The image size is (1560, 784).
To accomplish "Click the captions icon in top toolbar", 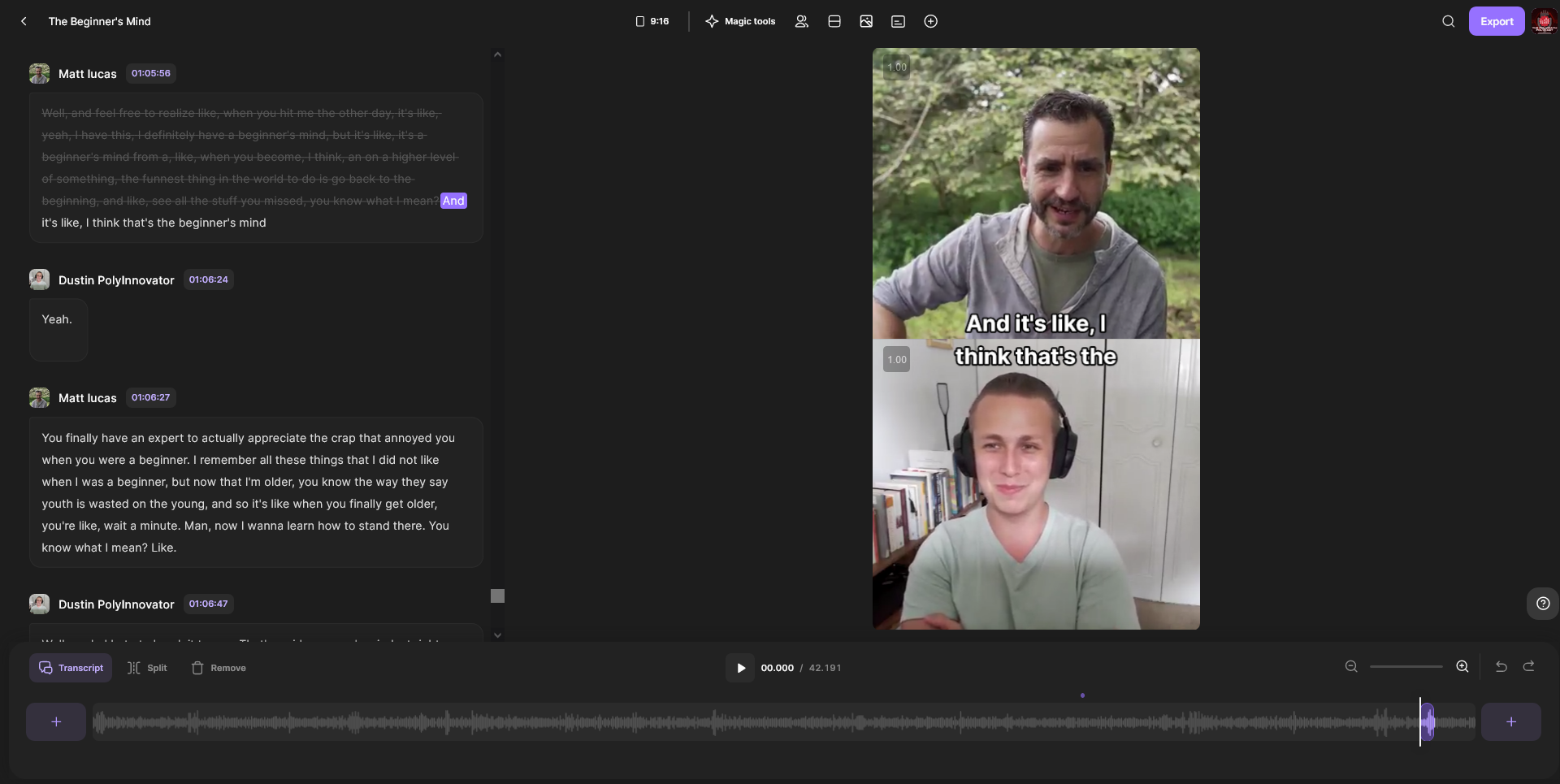I will tap(898, 21).
